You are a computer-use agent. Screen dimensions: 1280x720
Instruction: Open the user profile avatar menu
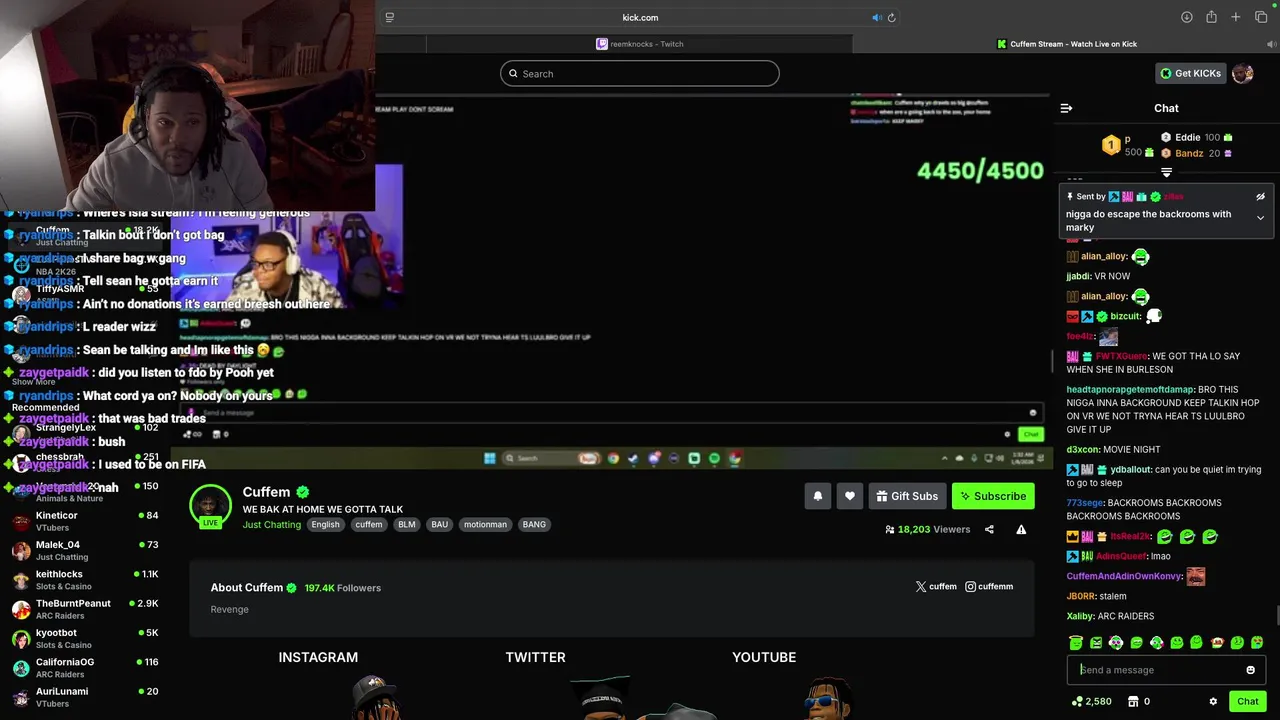[x=1243, y=73]
